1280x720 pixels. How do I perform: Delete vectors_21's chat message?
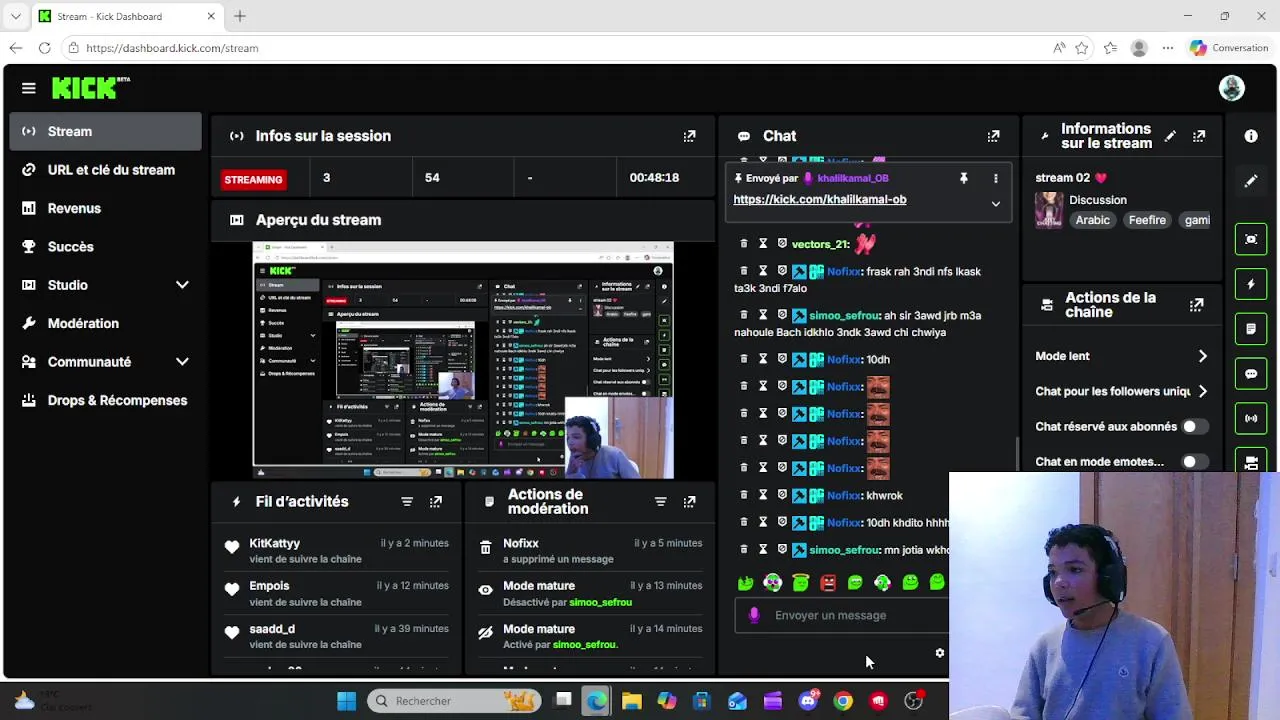point(743,244)
